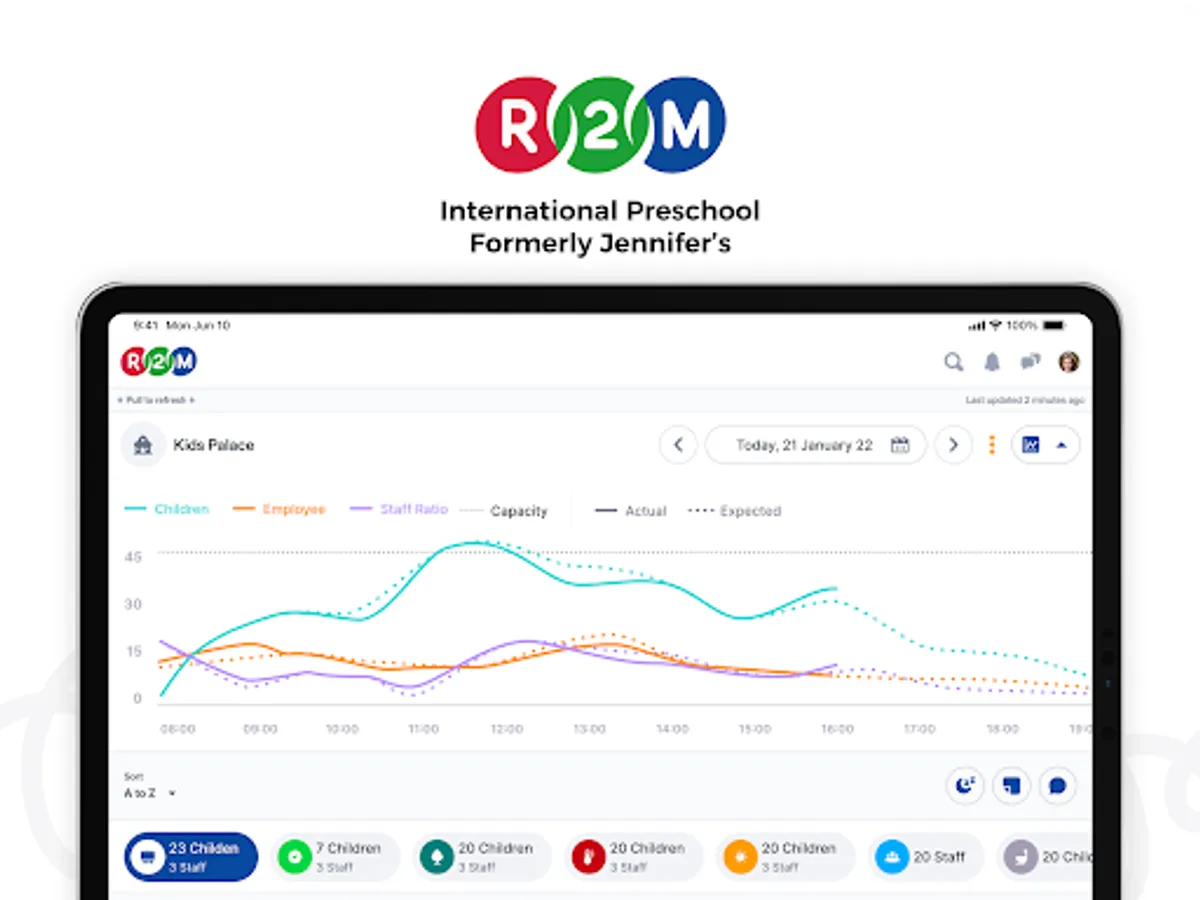Select the 20 Staff tab
The height and width of the screenshot is (900, 1200).
click(926, 857)
